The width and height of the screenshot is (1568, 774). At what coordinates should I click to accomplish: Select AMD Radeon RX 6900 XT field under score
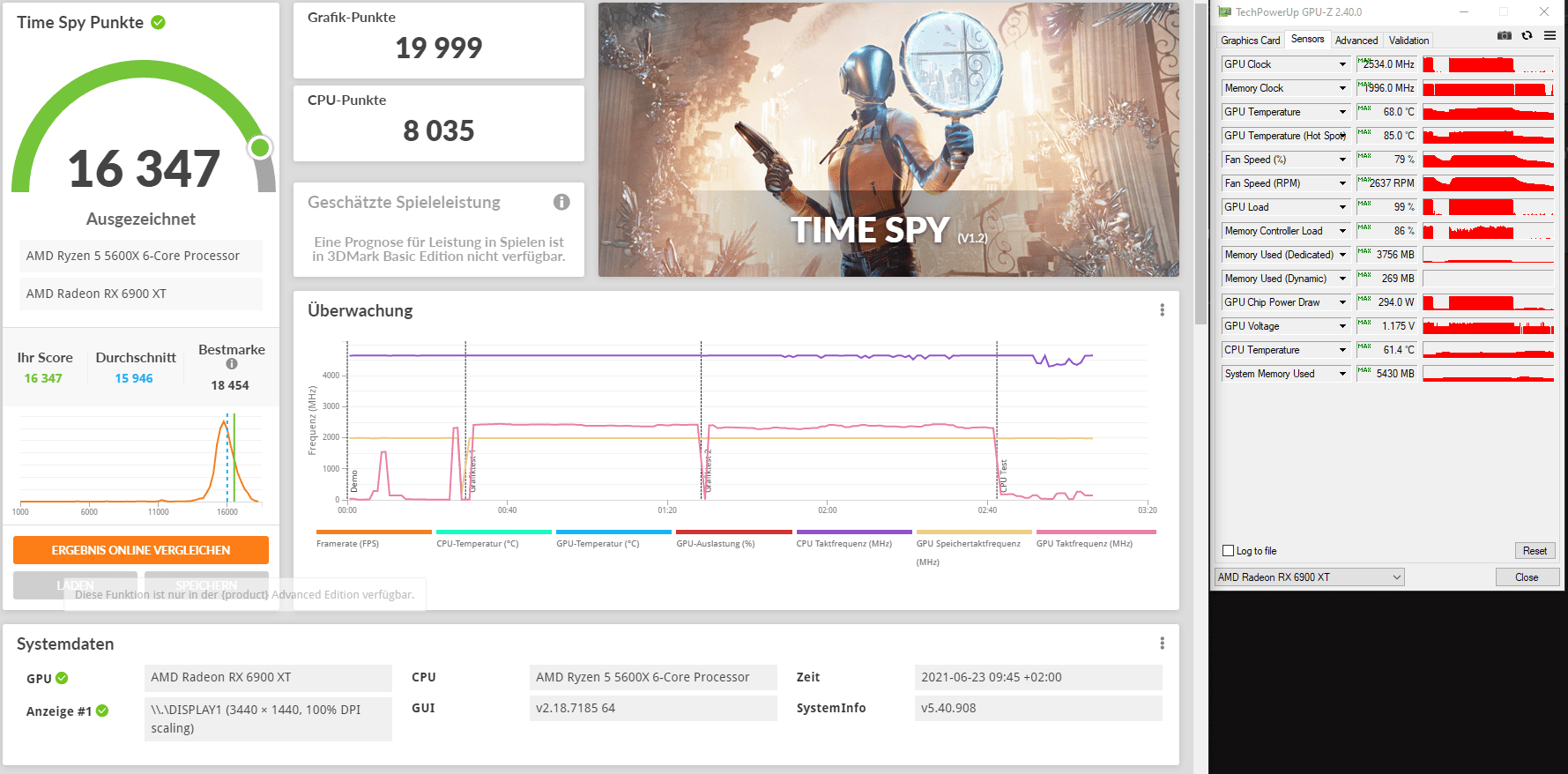[x=141, y=294]
